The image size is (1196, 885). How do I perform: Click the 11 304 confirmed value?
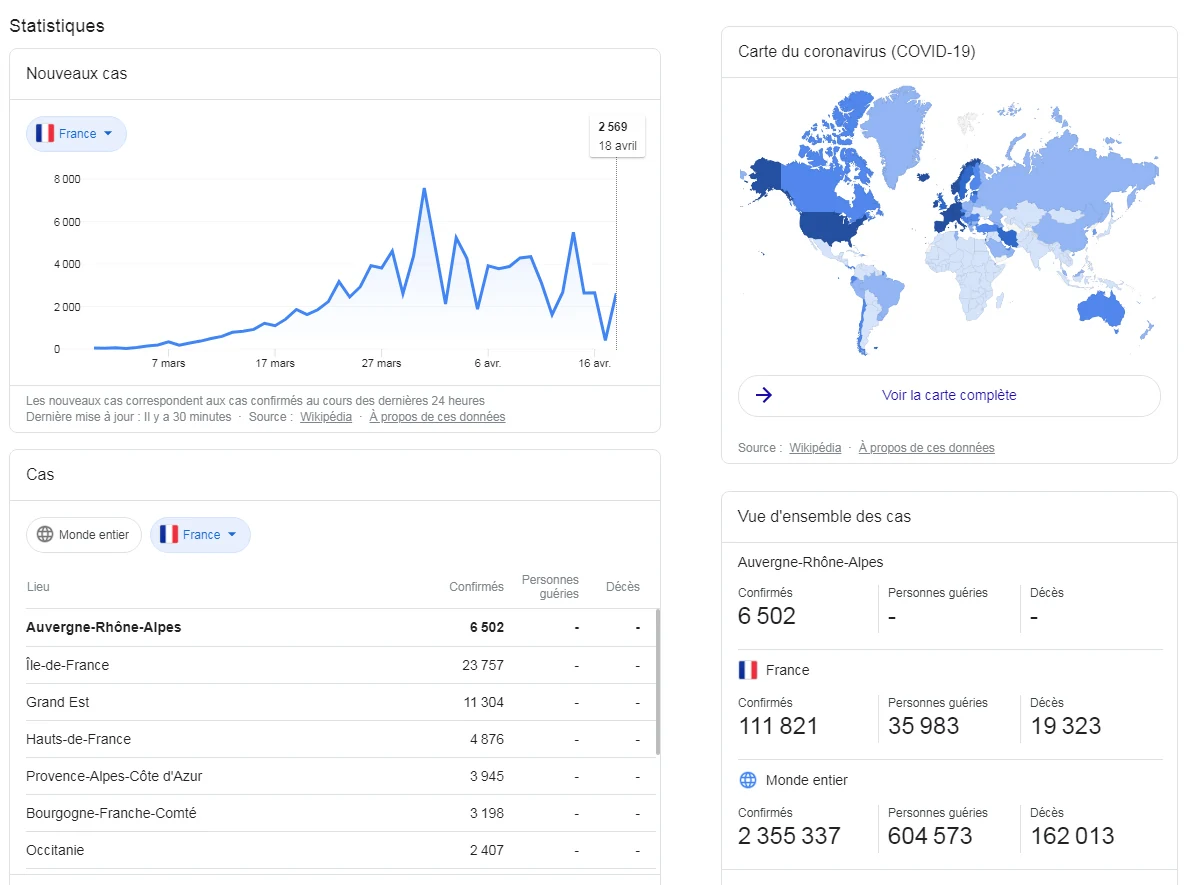click(x=484, y=702)
